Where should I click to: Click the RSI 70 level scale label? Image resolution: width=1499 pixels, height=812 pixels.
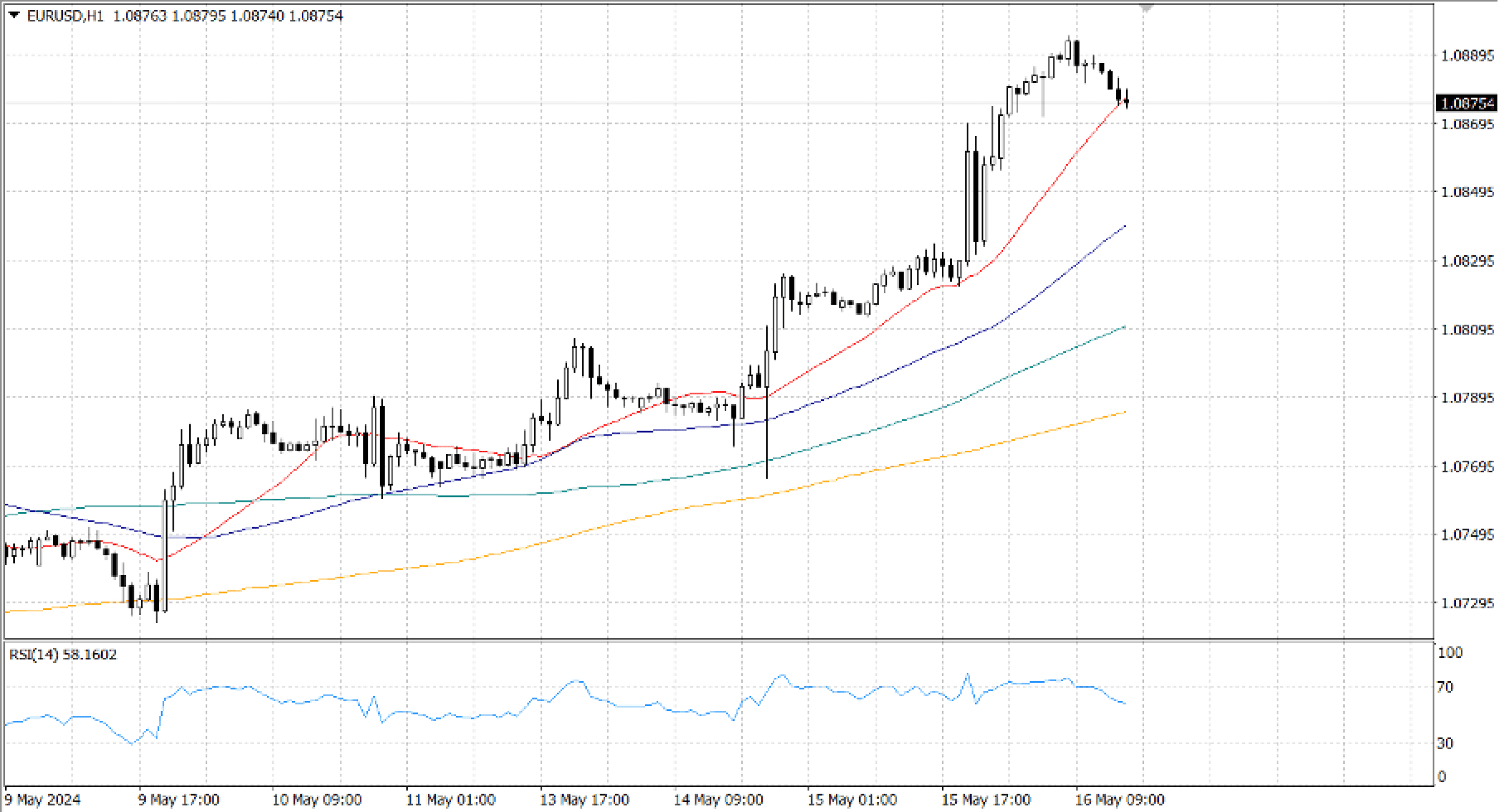(1445, 687)
